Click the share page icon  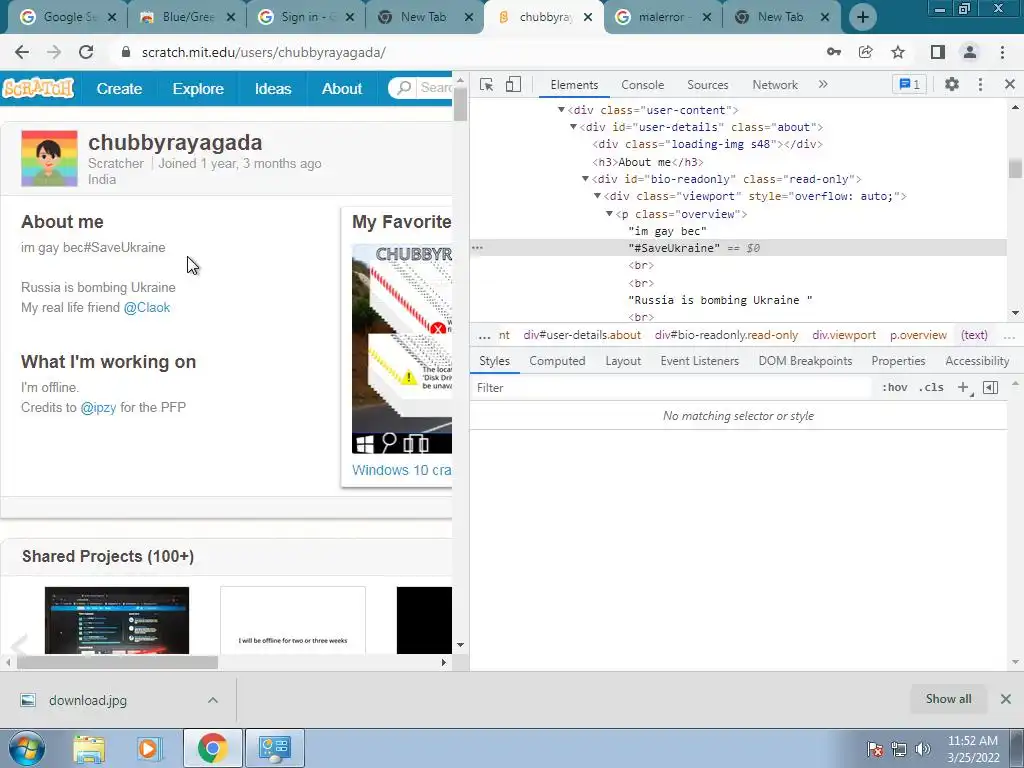(865, 52)
